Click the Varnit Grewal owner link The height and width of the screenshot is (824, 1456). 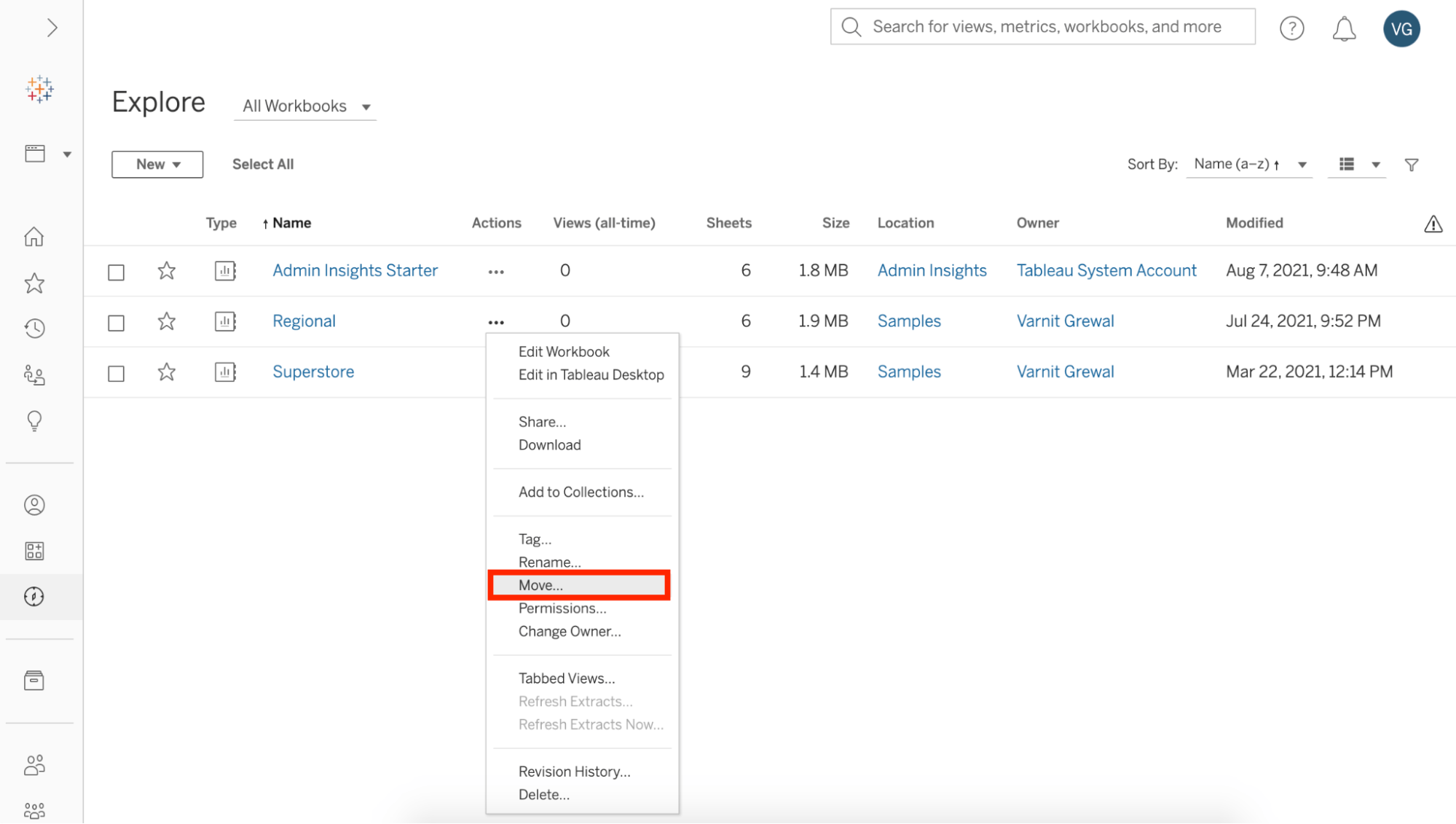click(1066, 321)
